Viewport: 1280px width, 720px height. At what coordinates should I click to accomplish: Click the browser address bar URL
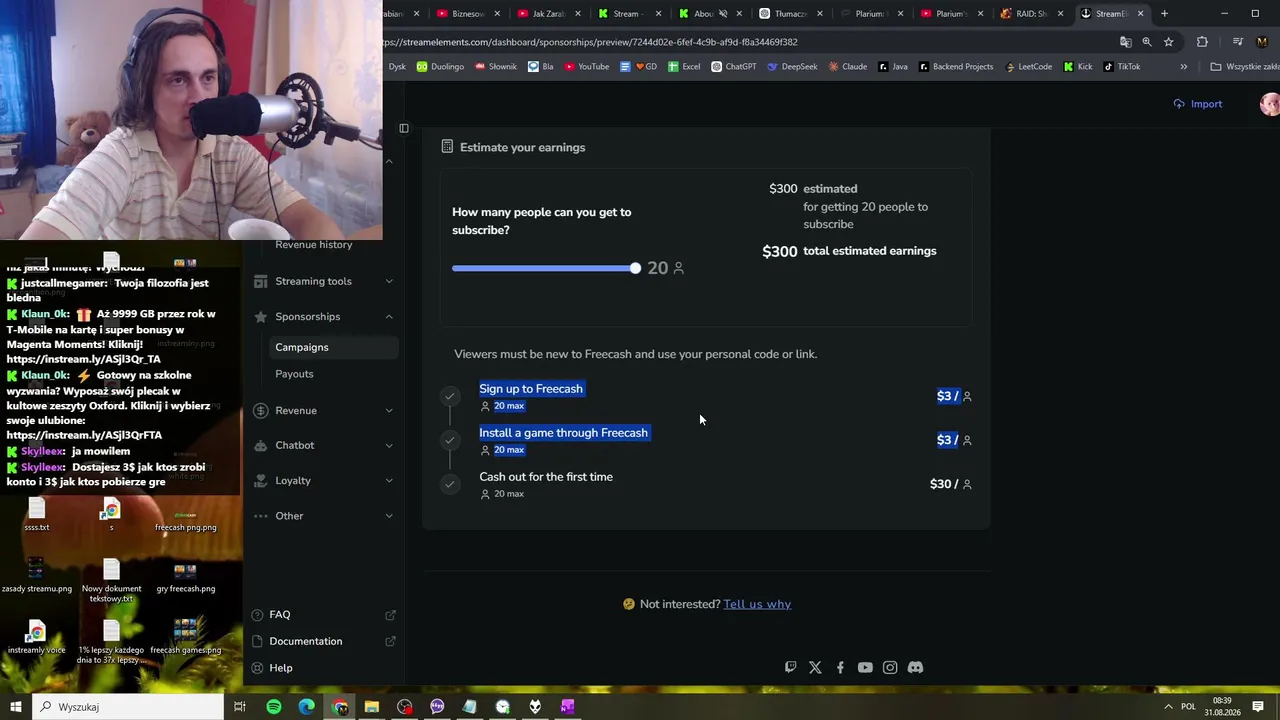tap(590, 42)
